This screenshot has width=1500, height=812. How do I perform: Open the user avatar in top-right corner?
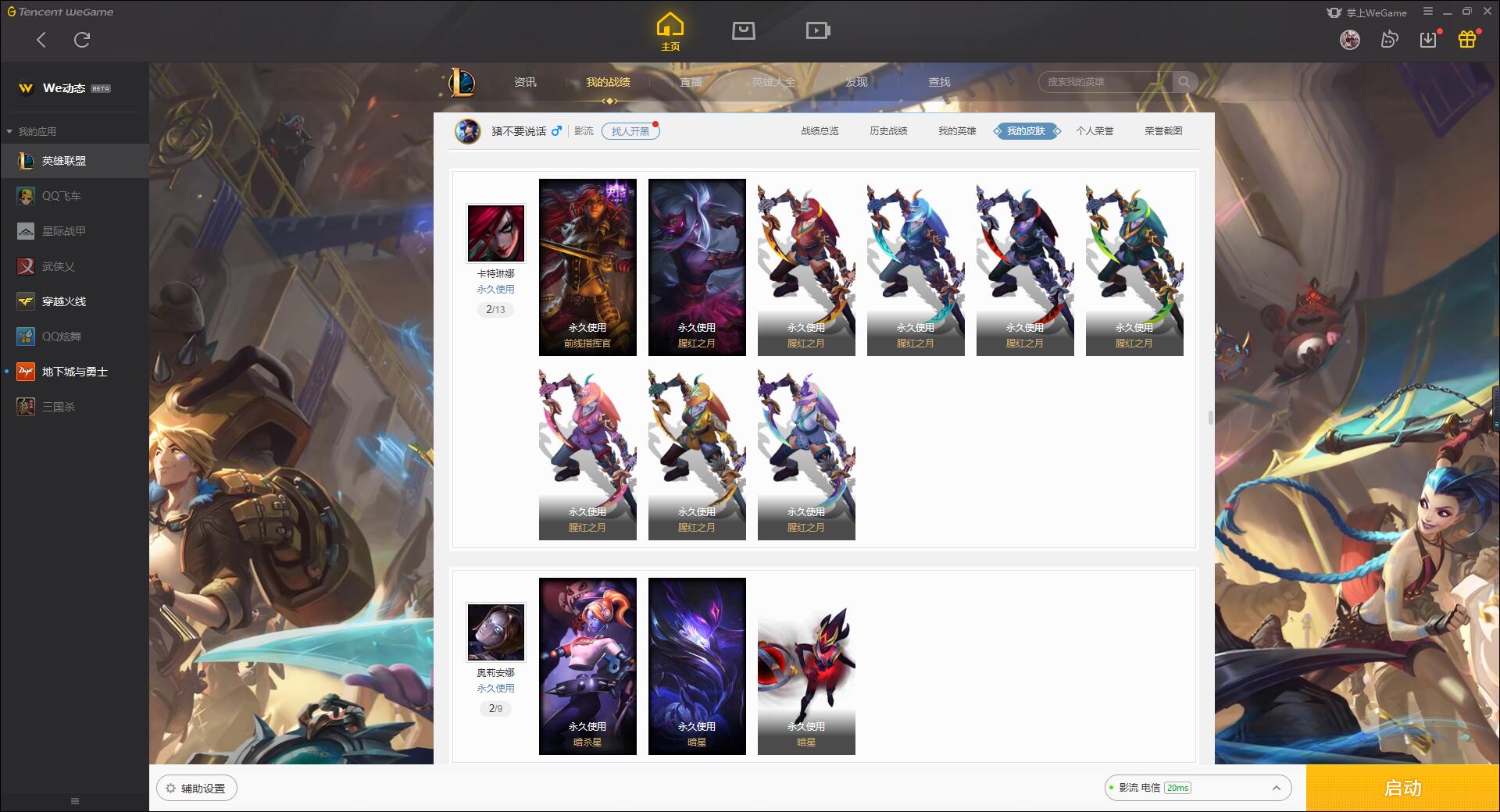(x=1349, y=39)
